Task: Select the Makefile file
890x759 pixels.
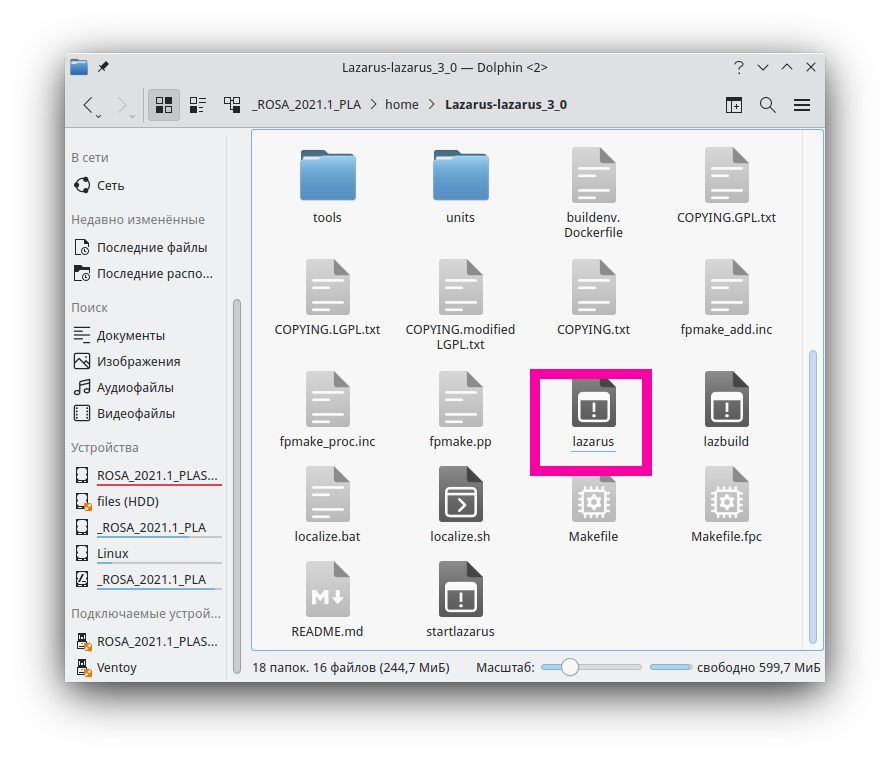Action: pyautogui.click(x=593, y=505)
